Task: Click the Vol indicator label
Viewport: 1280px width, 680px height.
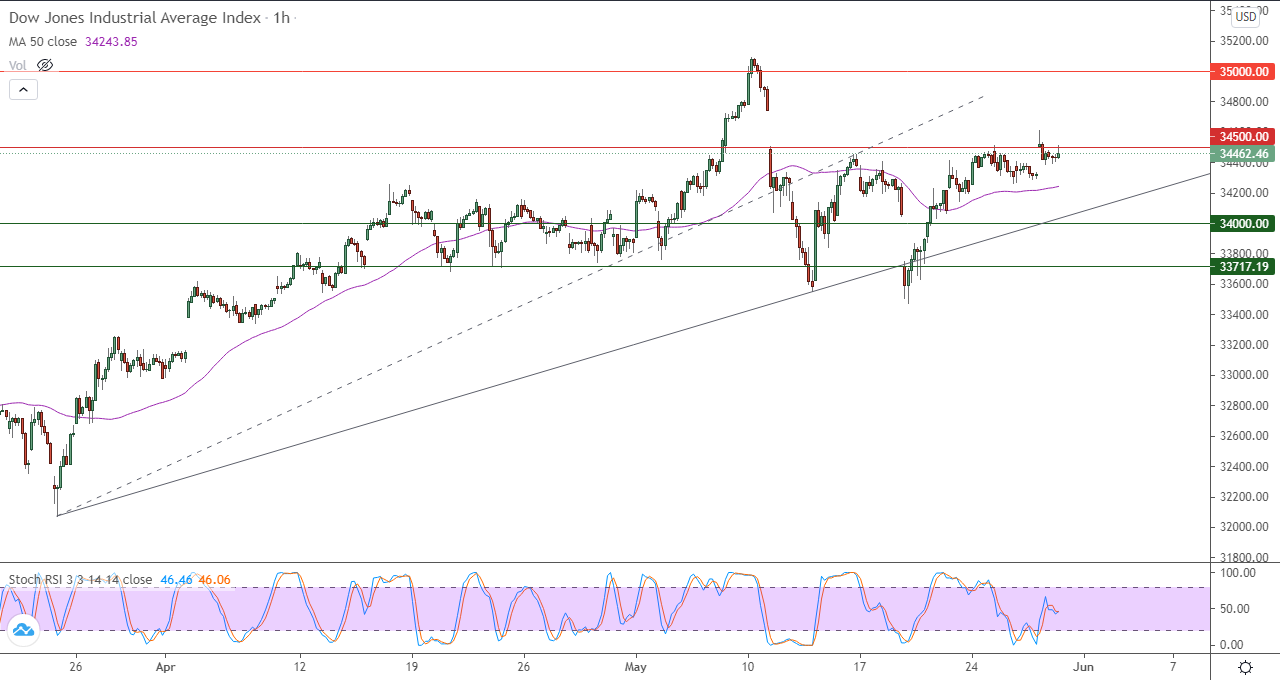Action: (18, 65)
